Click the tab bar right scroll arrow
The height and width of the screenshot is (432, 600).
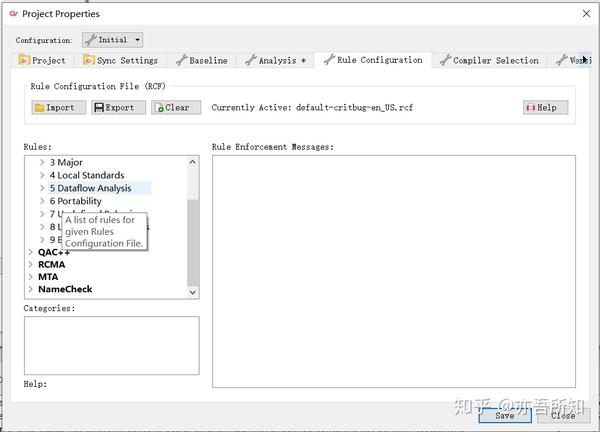pyautogui.click(x=584, y=60)
